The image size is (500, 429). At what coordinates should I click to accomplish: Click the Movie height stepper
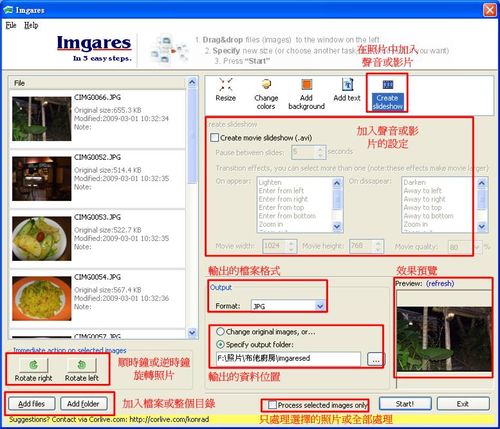pos(378,246)
